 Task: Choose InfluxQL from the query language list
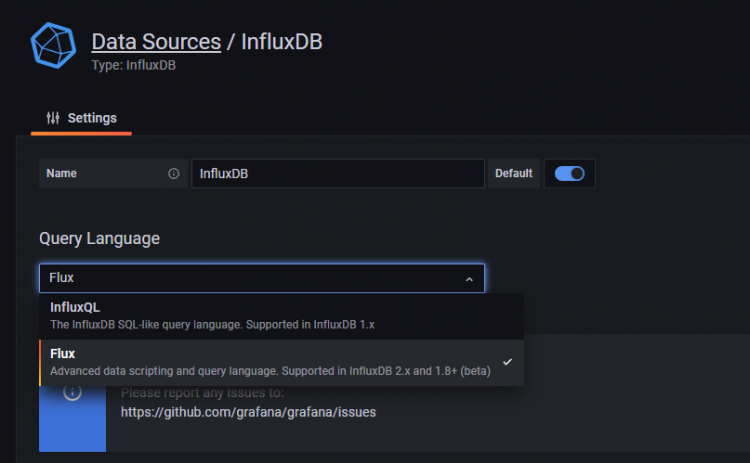[281, 316]
